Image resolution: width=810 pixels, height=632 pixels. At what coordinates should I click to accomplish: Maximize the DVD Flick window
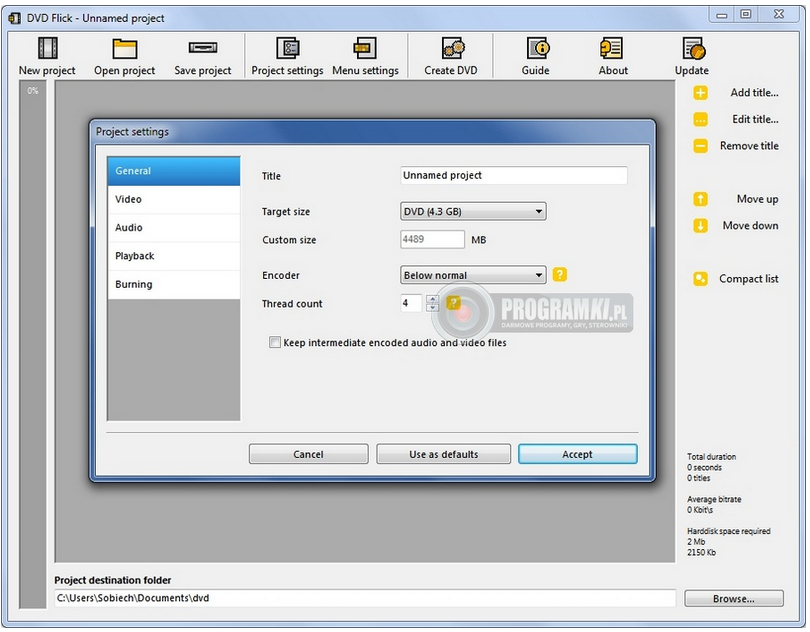coord(746,14)
